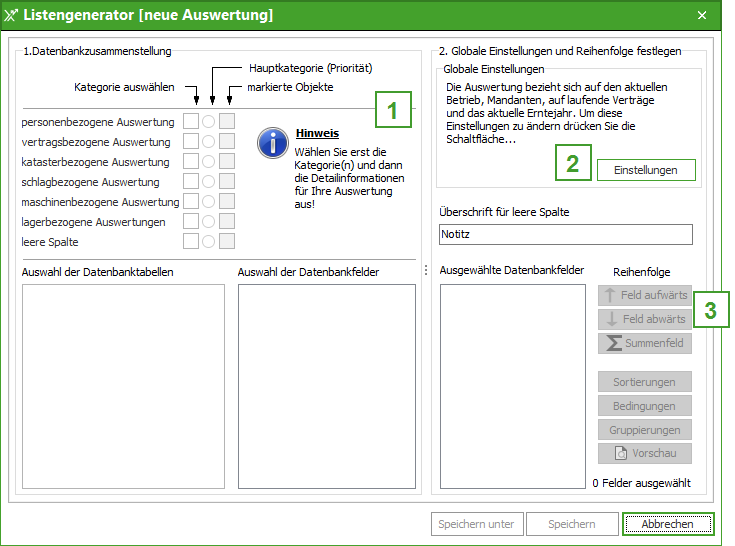The width and height of the screenshot is (735, 546).
Task: Toggle markierte Objekte for katasterbezogene Auswertung
Action: (x=227, y=161)
